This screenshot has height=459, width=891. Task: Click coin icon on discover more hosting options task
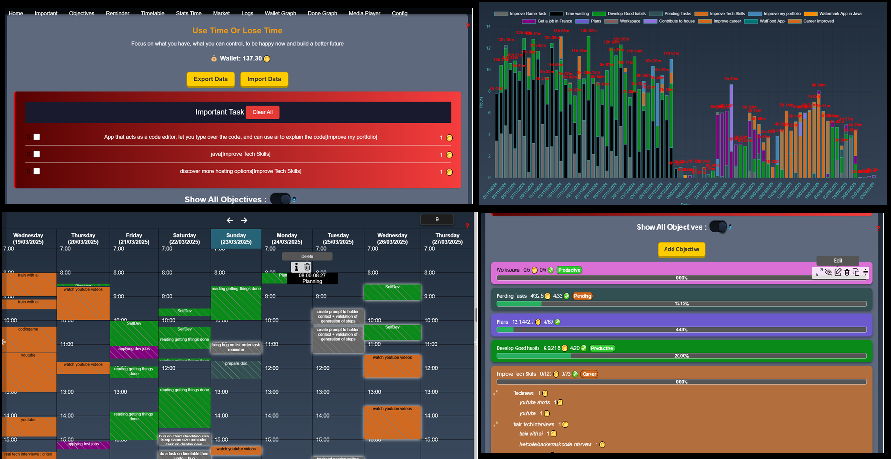449,172
